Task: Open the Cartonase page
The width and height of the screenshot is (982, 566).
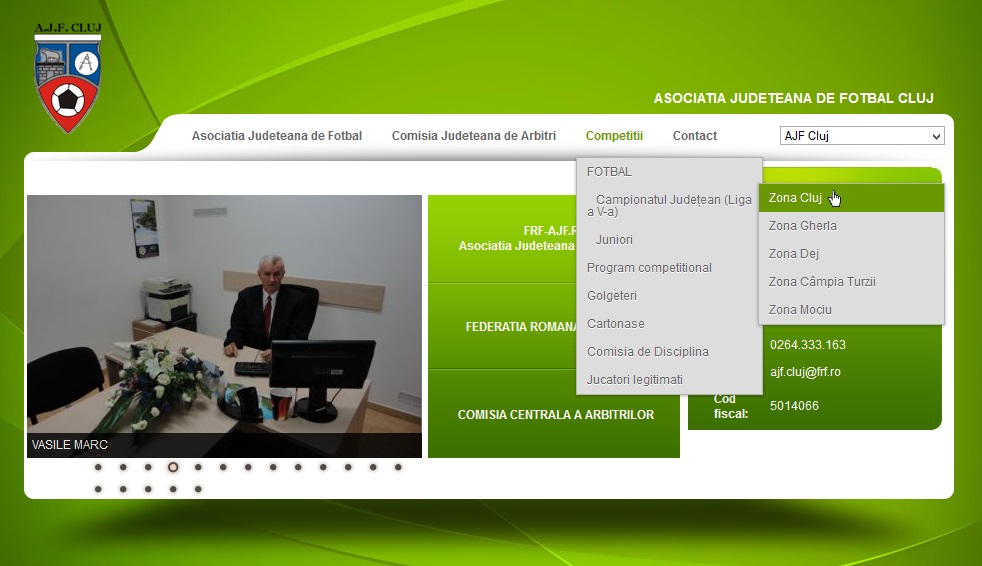Action: click(669, 324)
